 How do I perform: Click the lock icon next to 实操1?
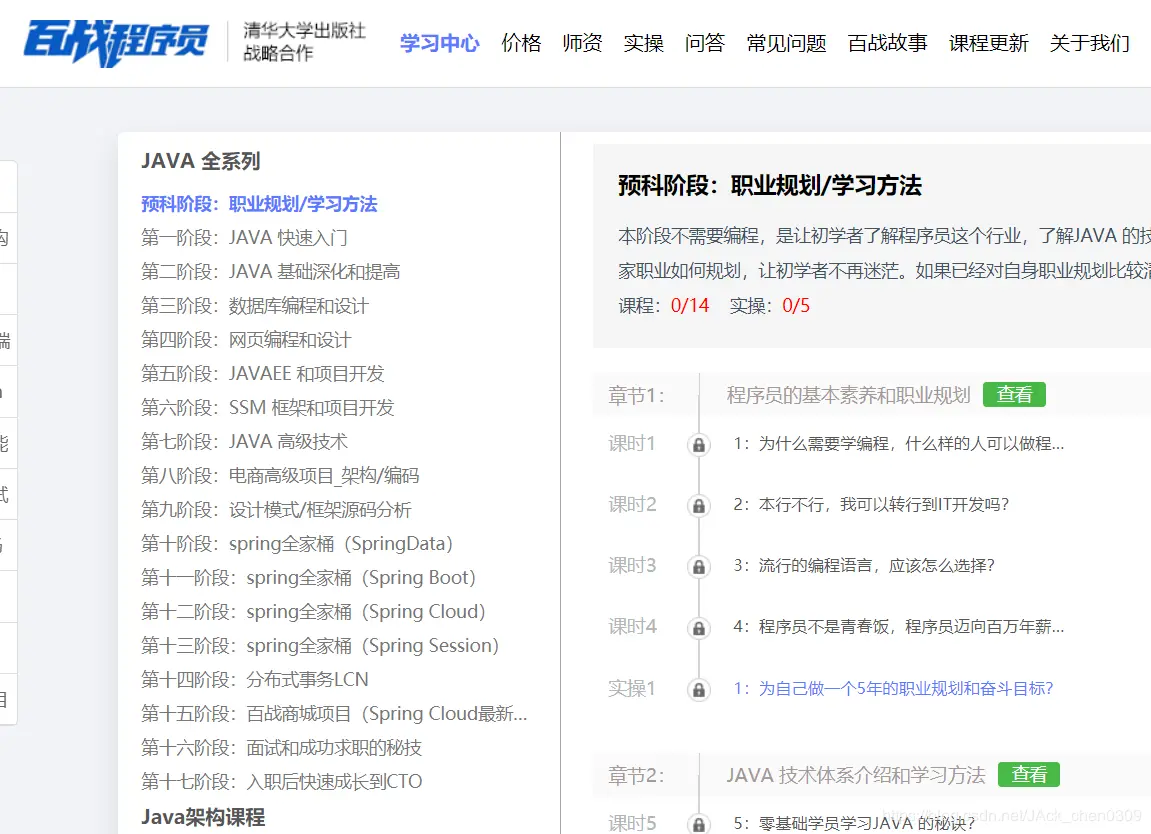point(698,690)
